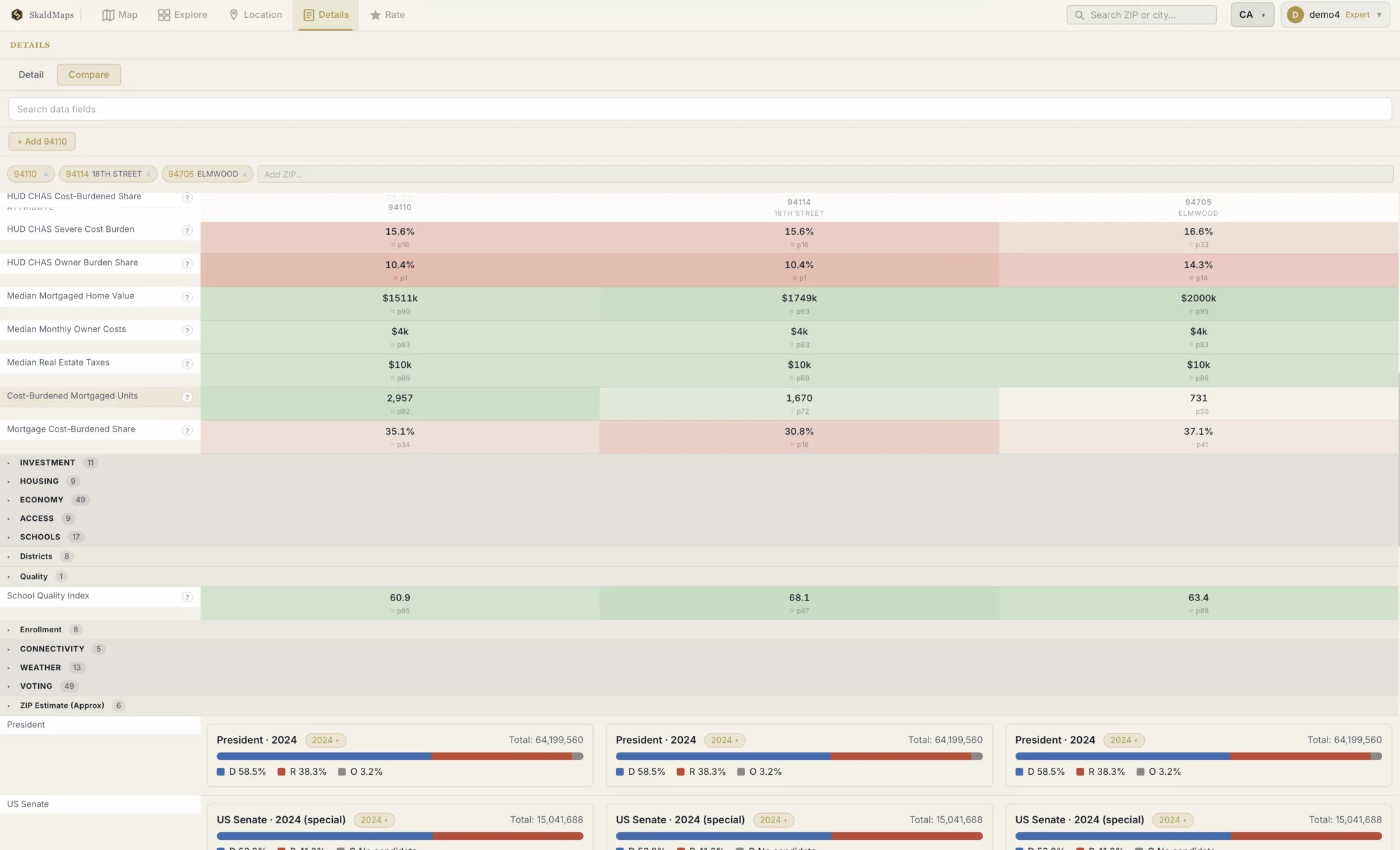This screenshot has width=1400, height=850.
Task: Select the Details tab
Action: pyautogui.click(x=326, y=15)
